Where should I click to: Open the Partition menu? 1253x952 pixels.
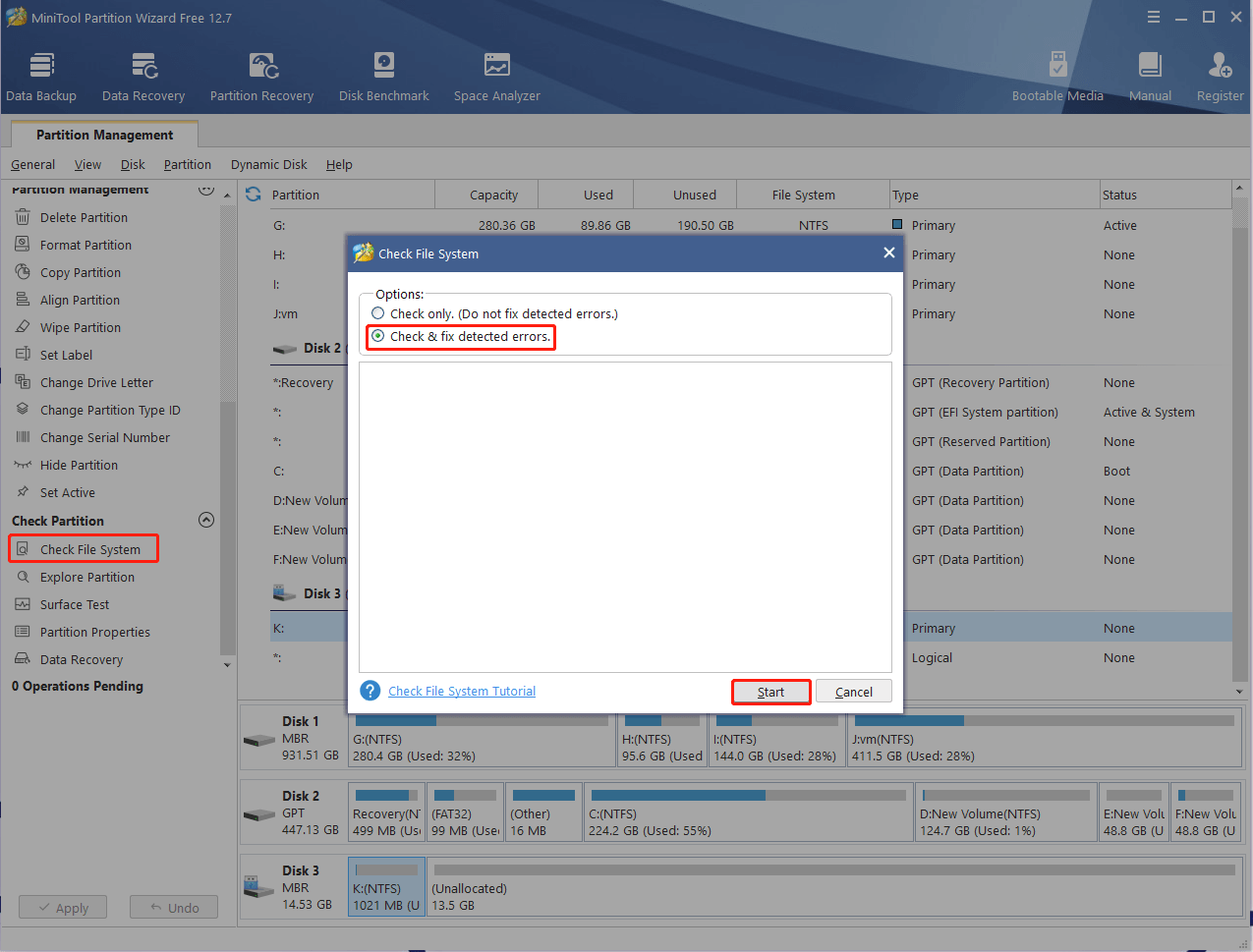(x=188, y=165)
